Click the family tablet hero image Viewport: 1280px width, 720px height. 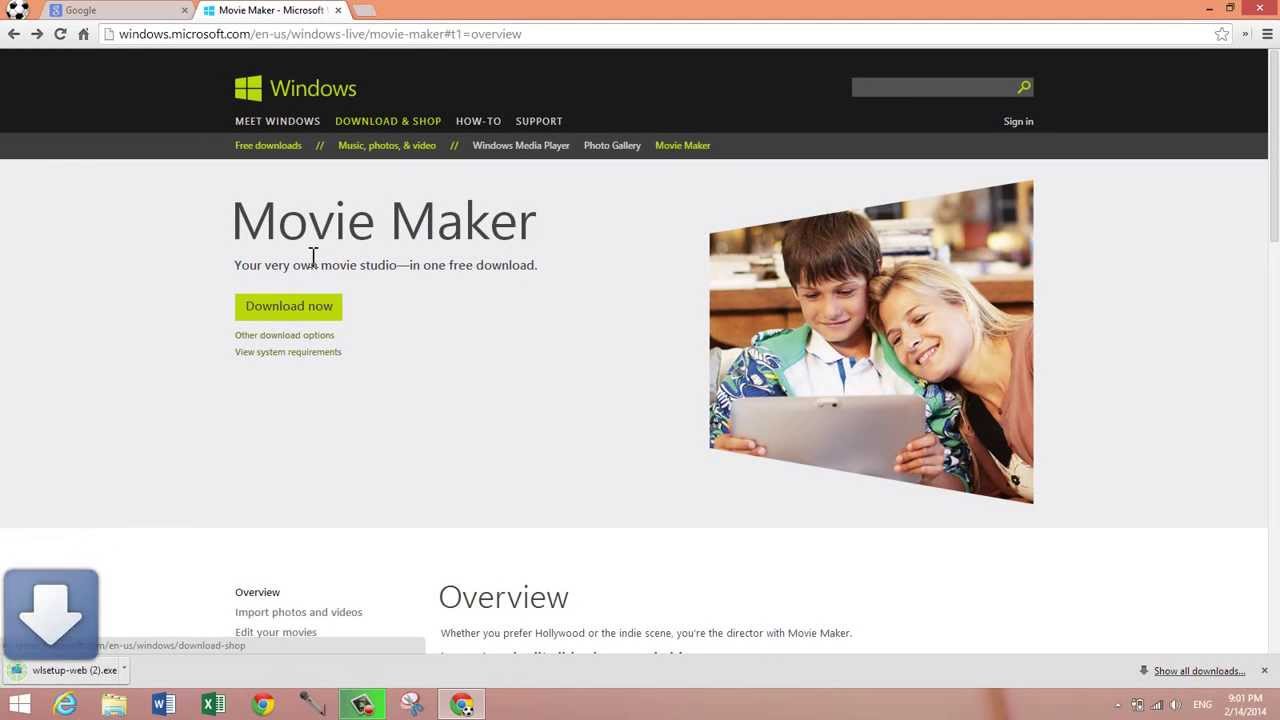(x=871, y=342)
